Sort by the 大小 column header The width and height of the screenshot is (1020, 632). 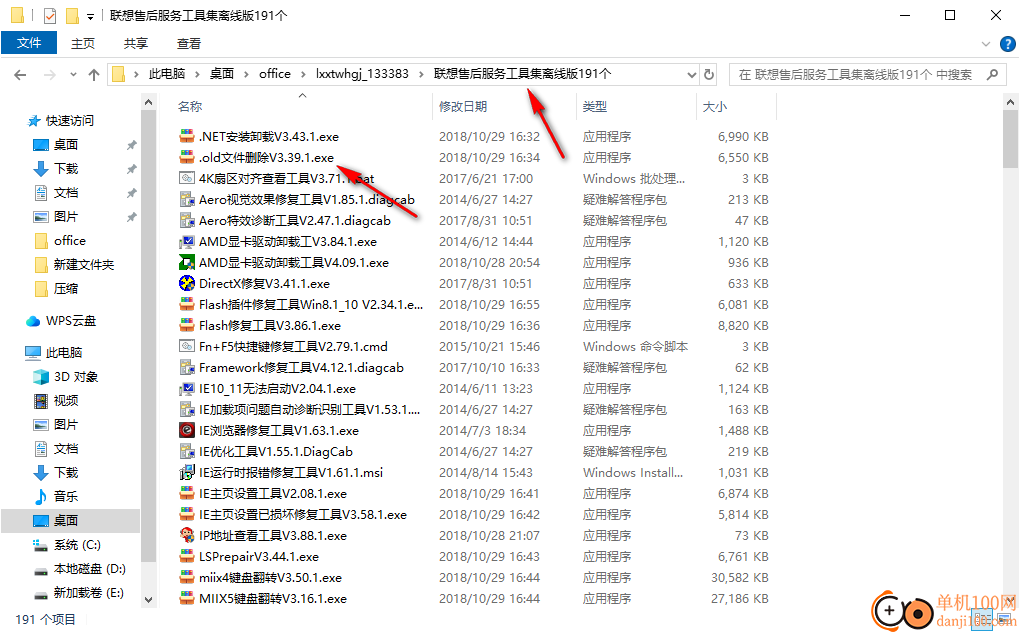click(714, 107)
